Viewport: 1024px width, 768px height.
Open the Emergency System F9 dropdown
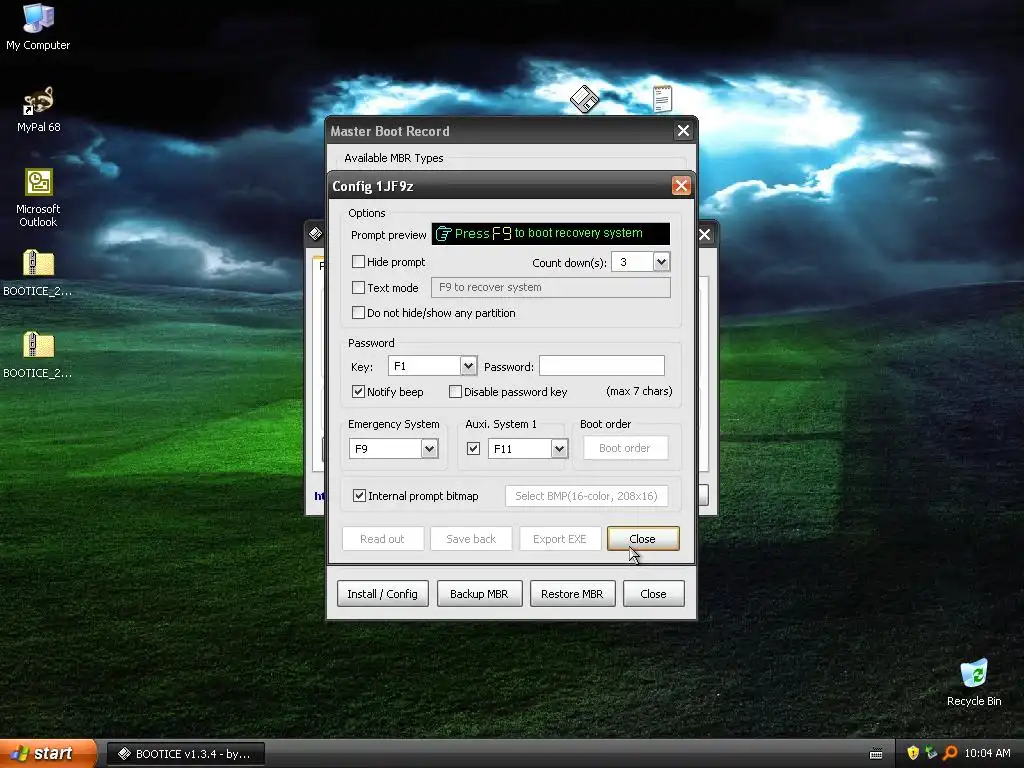(429, 449)
